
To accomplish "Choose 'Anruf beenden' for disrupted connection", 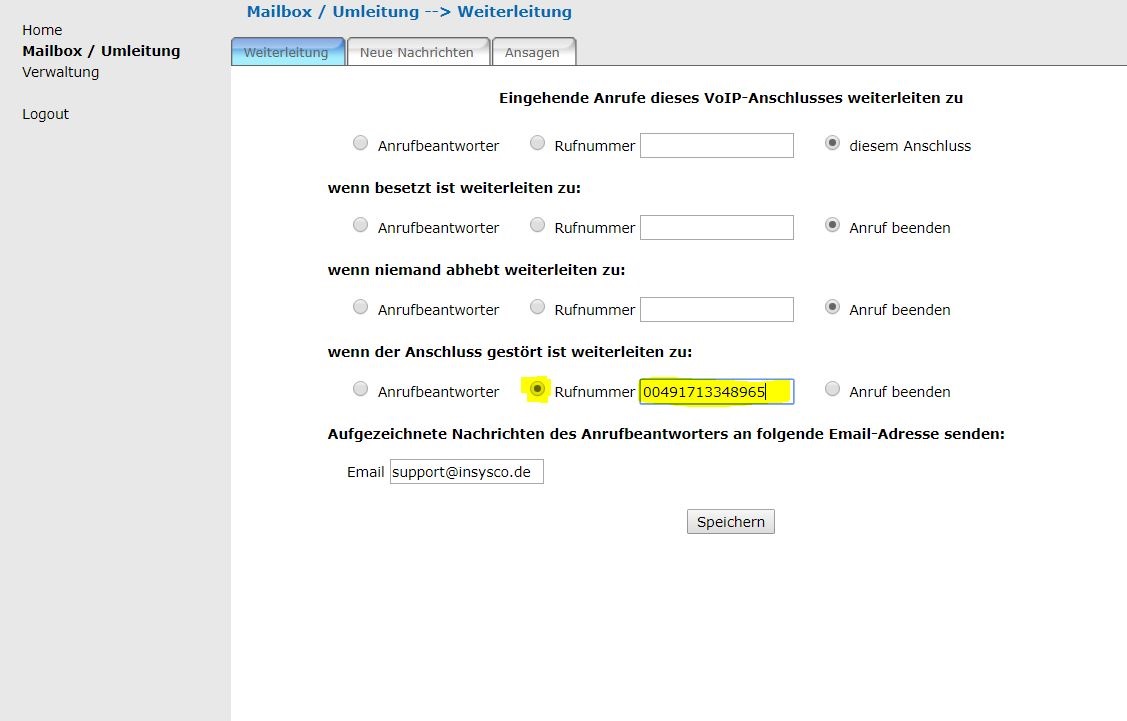I will pos(832,390).
